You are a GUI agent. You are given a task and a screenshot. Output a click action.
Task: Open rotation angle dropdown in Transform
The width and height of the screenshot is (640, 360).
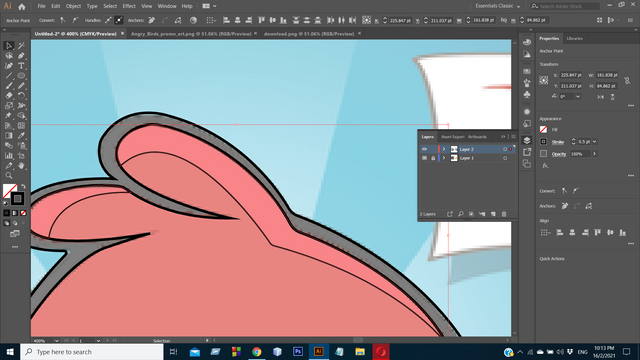[578, 96]
